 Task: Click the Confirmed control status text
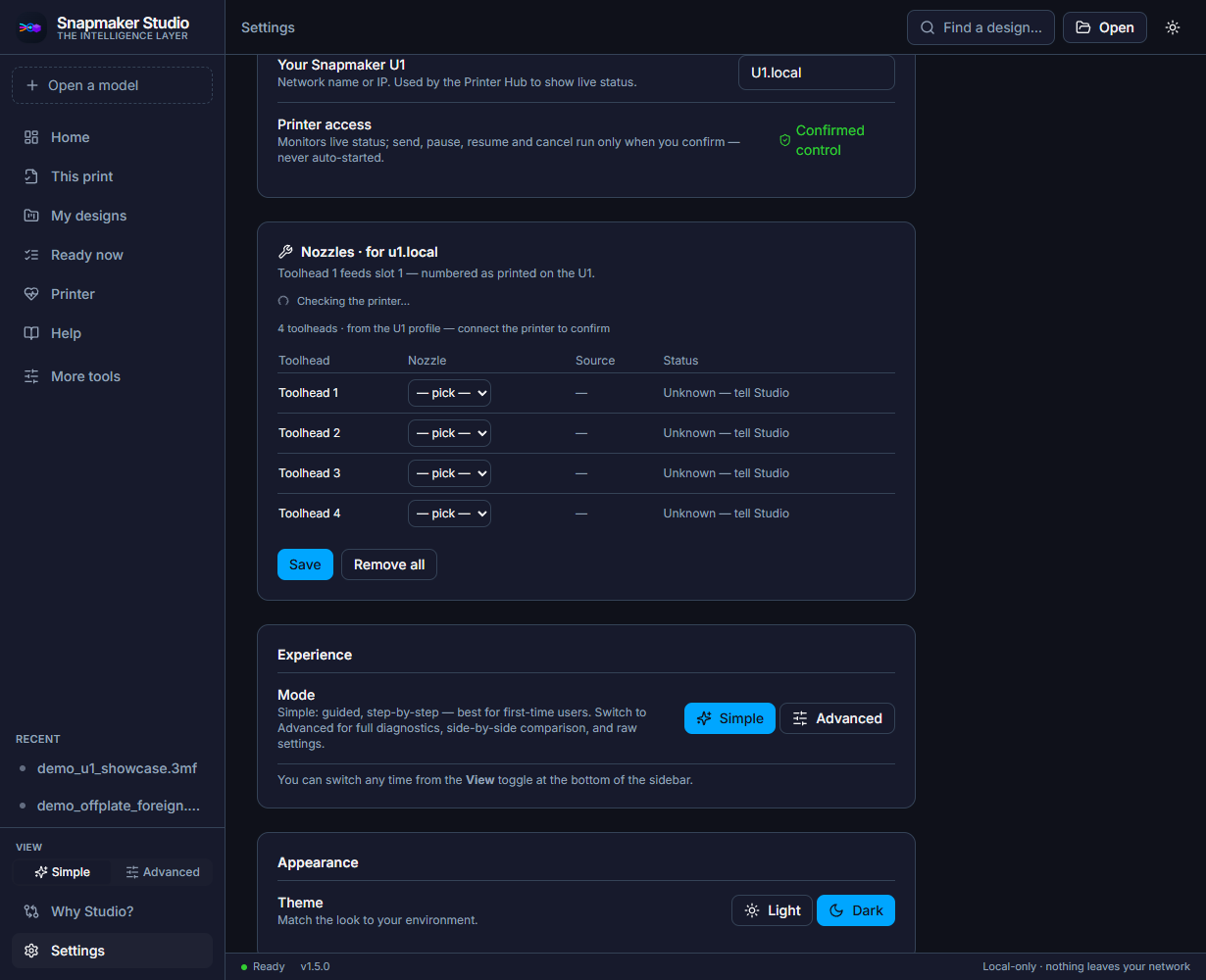pyautogui.click(x=830, y=140)
